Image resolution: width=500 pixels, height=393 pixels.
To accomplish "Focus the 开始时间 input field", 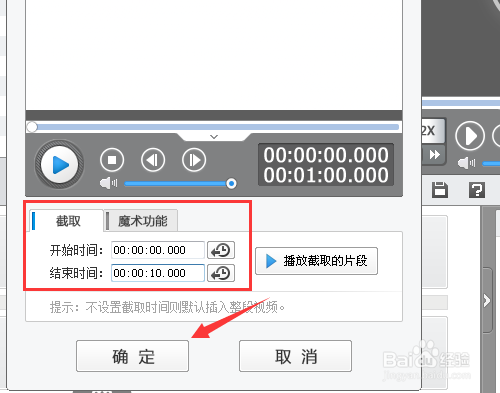I will point(158,250).
